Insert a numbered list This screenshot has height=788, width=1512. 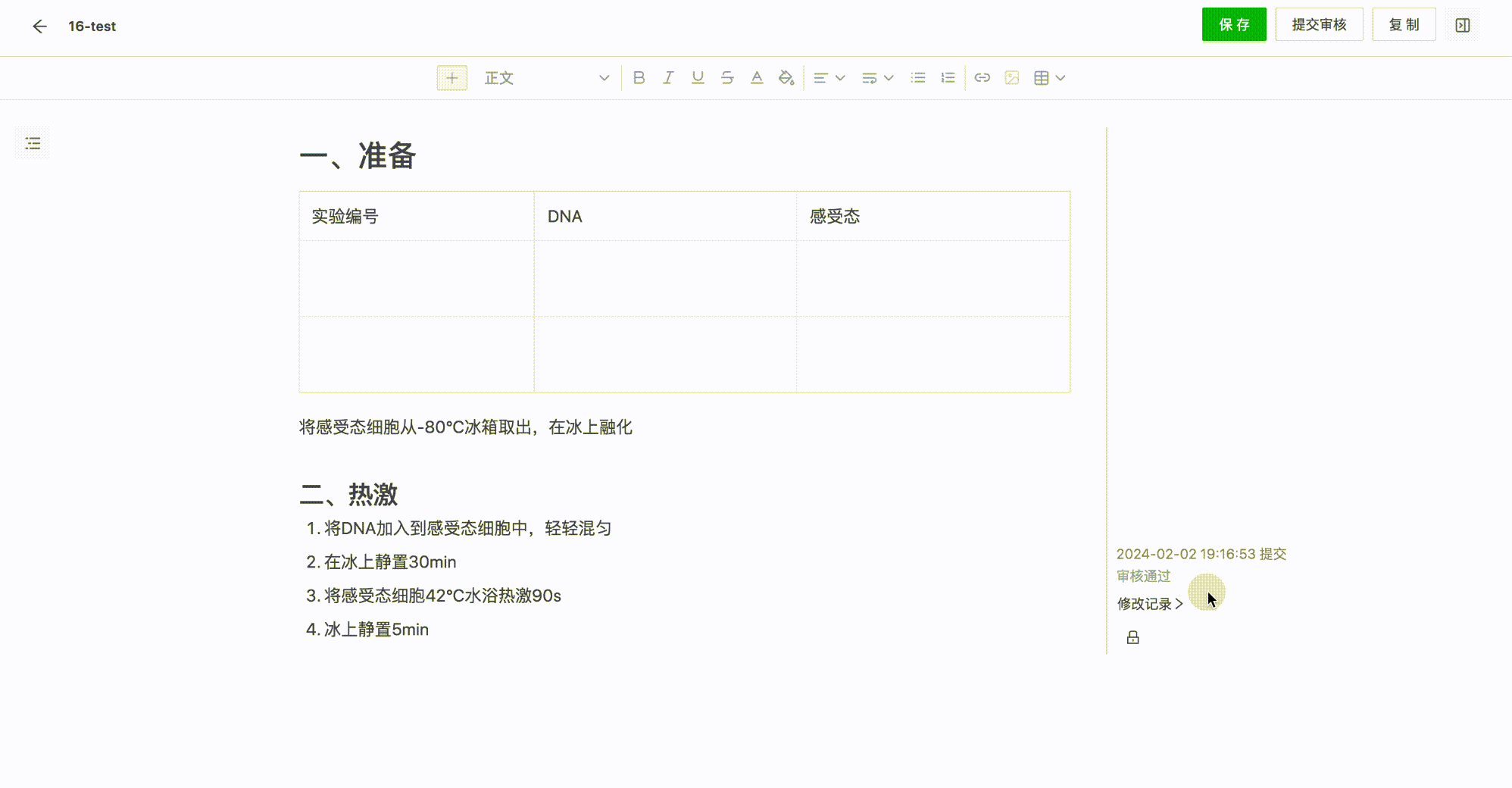[948, 78]
